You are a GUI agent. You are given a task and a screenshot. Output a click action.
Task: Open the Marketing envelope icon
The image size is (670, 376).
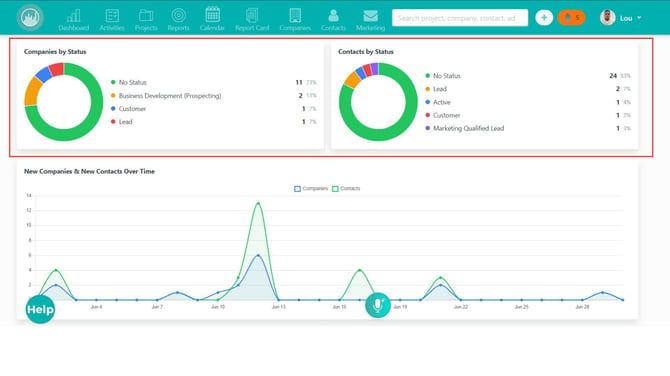tap(370, 16)
